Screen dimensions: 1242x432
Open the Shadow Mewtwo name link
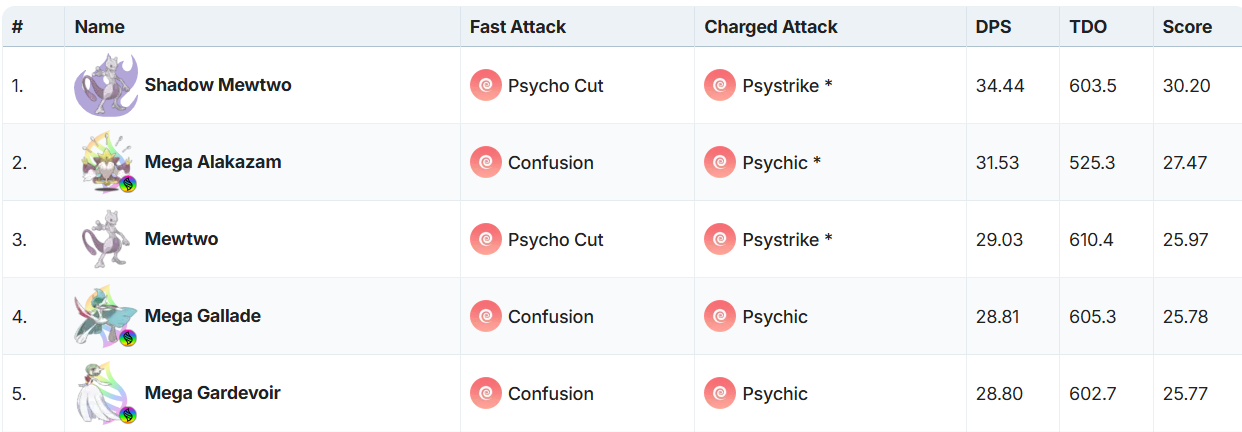click(218, 85)
